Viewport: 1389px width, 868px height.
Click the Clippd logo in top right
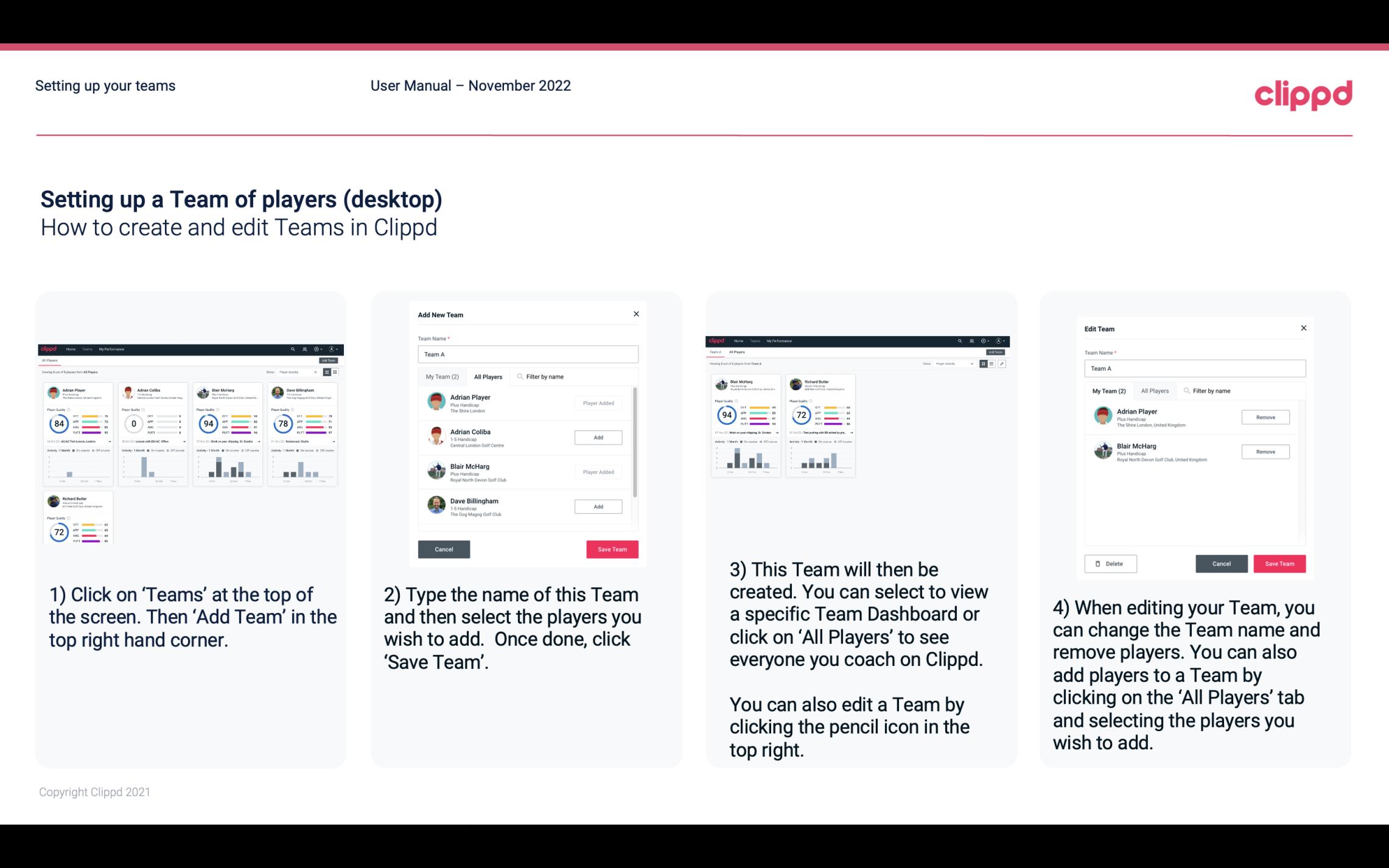click(x=1303, y=94)
